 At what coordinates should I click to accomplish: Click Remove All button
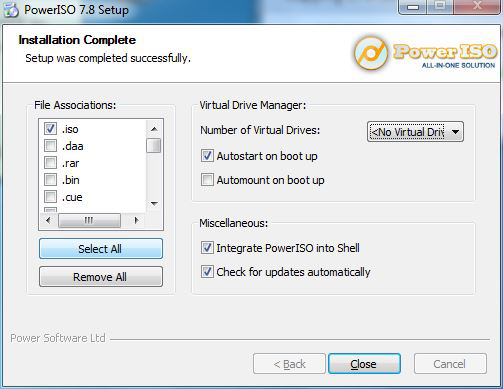(101, 277)
